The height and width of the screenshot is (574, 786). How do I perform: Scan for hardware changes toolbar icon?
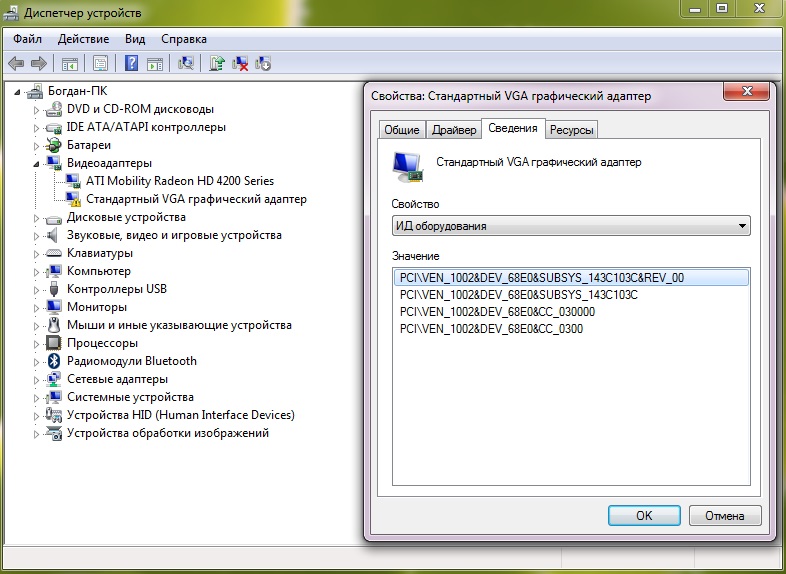pyautogui.click(x=186, y=63)
